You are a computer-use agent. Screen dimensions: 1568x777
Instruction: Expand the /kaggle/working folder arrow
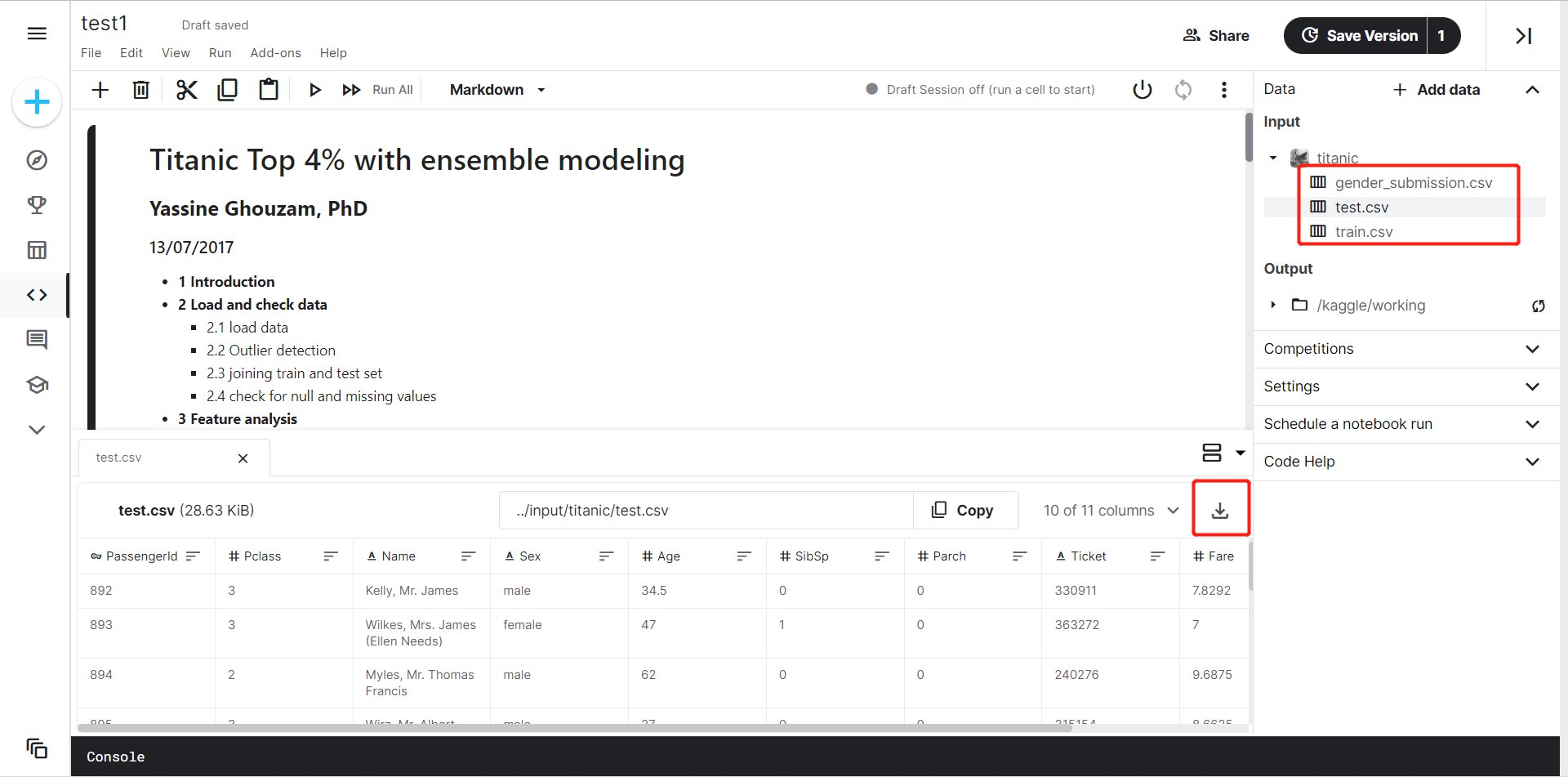pos(1273,305)
